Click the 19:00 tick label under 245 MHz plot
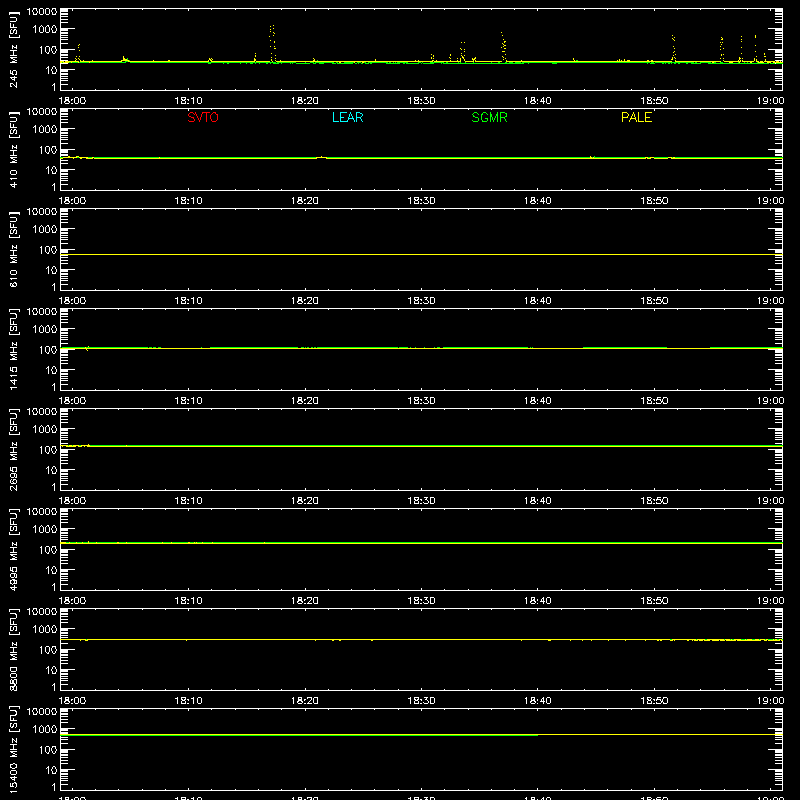800x800 pixels. [x=770, y=101]
